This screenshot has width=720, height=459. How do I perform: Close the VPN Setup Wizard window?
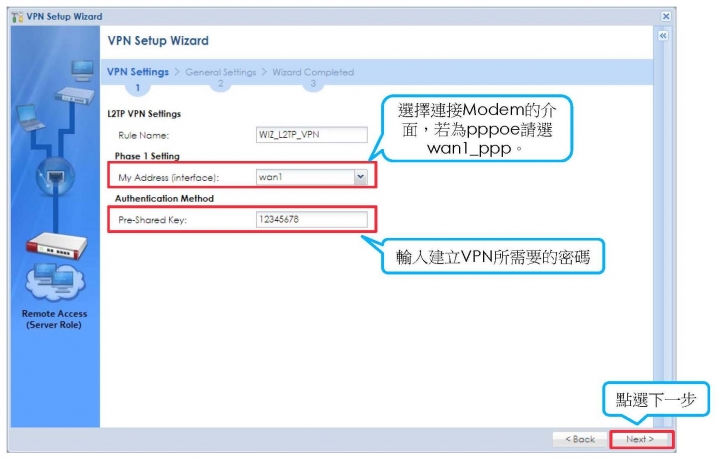(x=666, y=17)
